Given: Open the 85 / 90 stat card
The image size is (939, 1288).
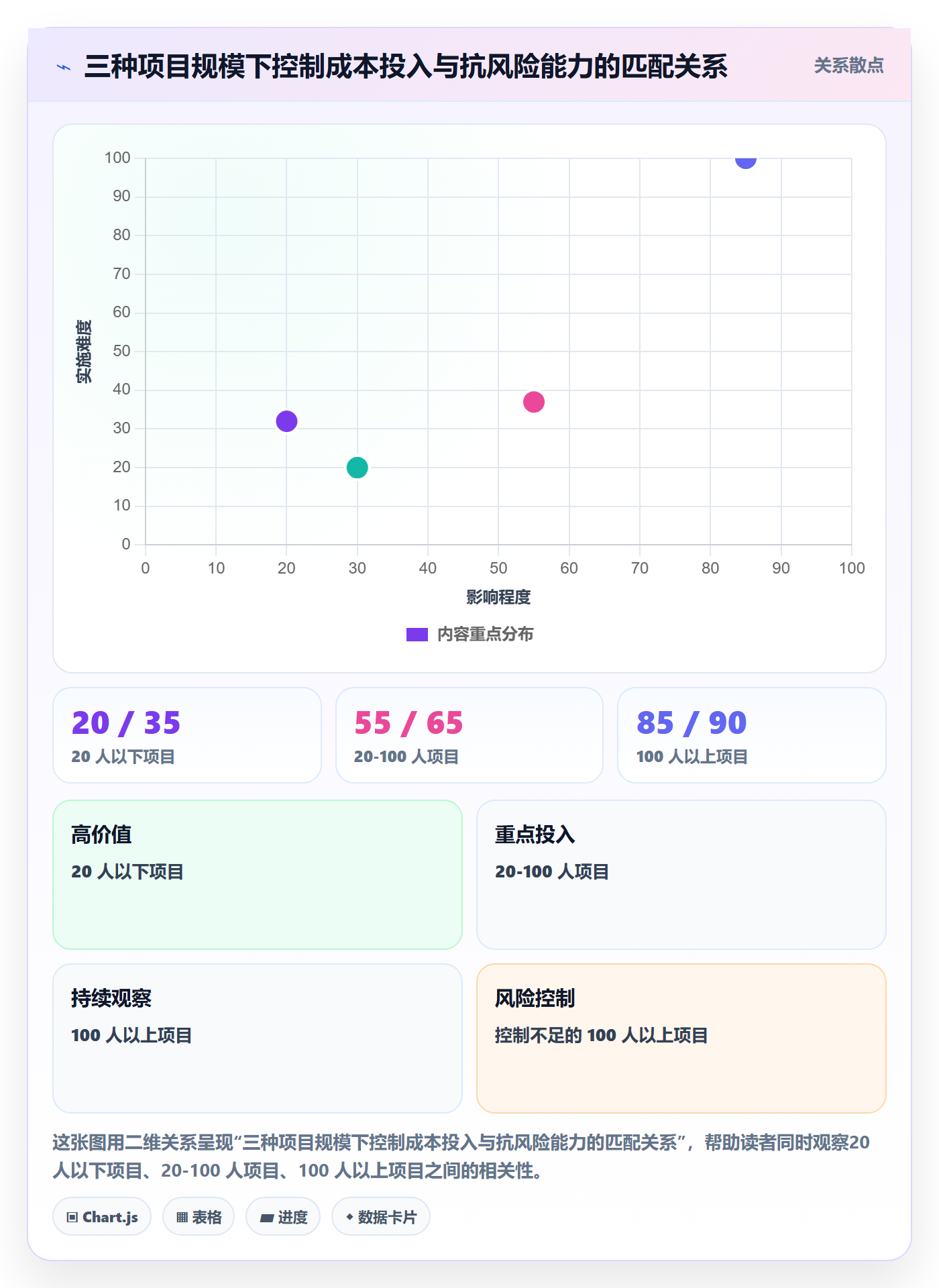Looking at the screenshot, I should tap(752, 735).
